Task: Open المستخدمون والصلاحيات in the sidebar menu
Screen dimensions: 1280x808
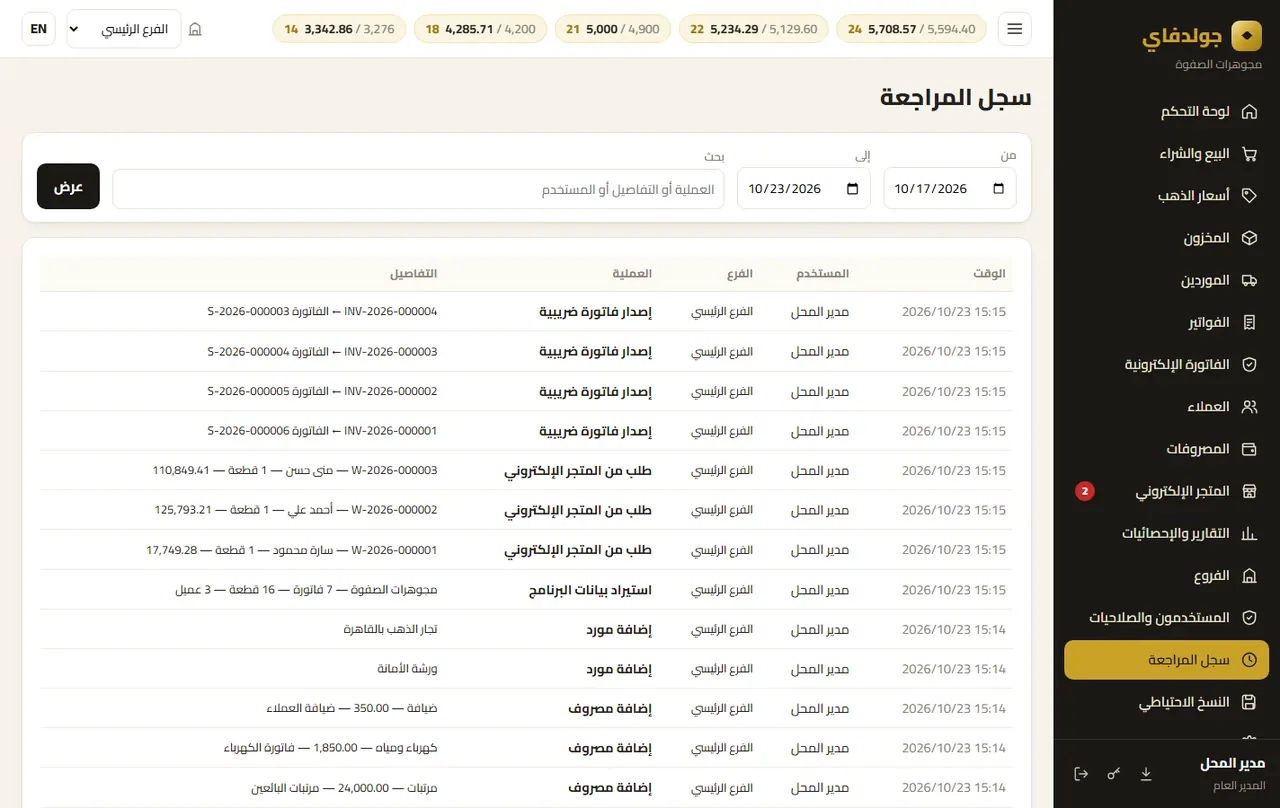Action: 1166,618
